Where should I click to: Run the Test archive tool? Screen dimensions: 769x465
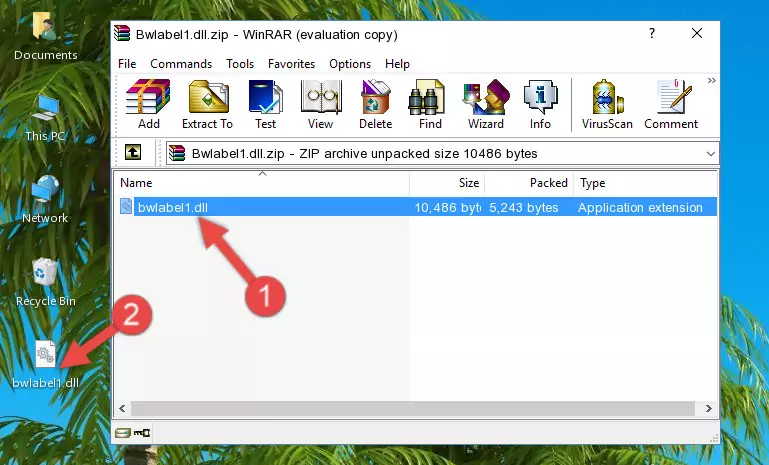pos(265,104)
